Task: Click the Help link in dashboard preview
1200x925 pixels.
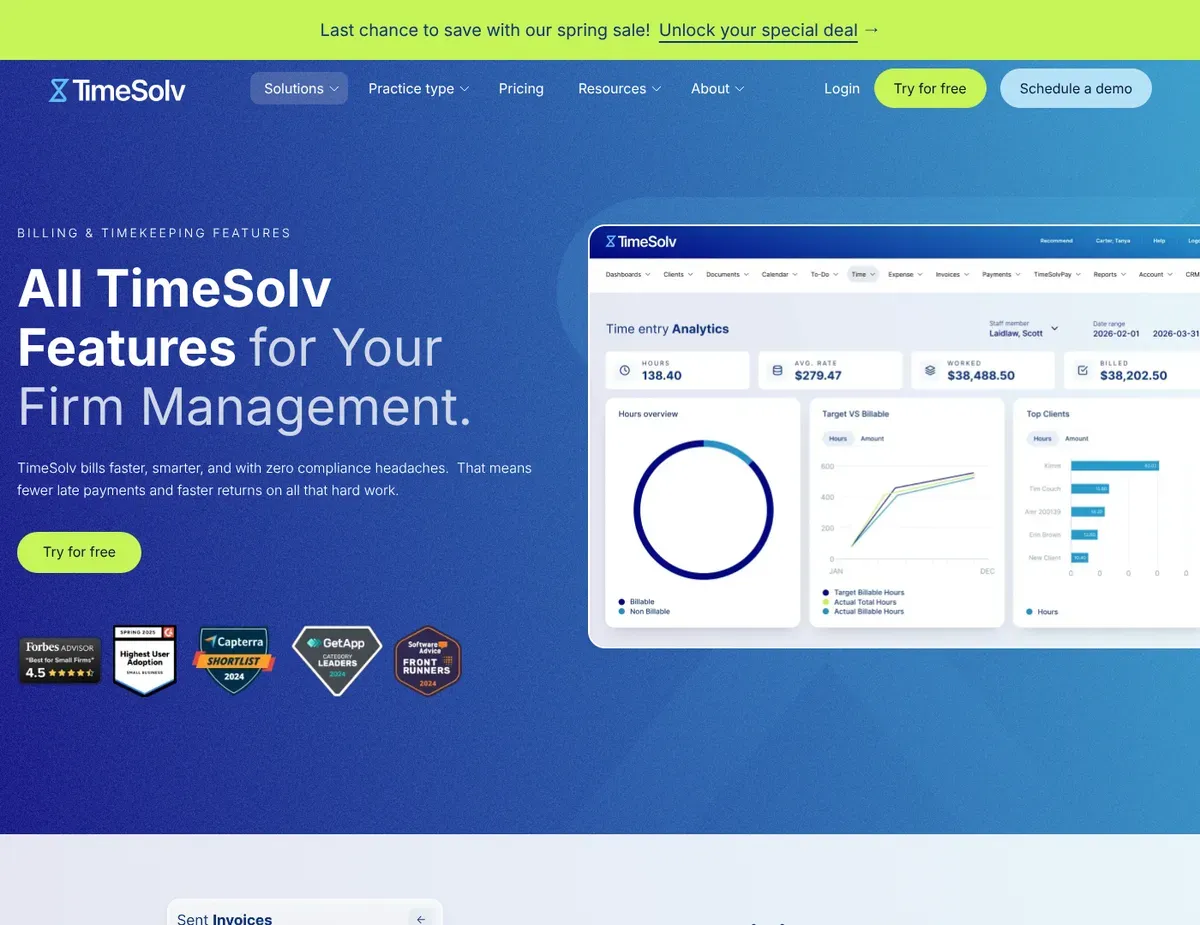Action: coord(1159,241)
